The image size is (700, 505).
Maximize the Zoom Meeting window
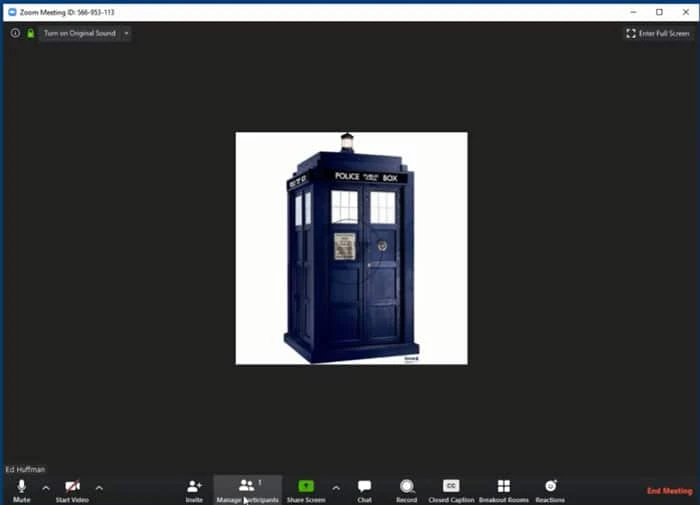pos(659,12)
